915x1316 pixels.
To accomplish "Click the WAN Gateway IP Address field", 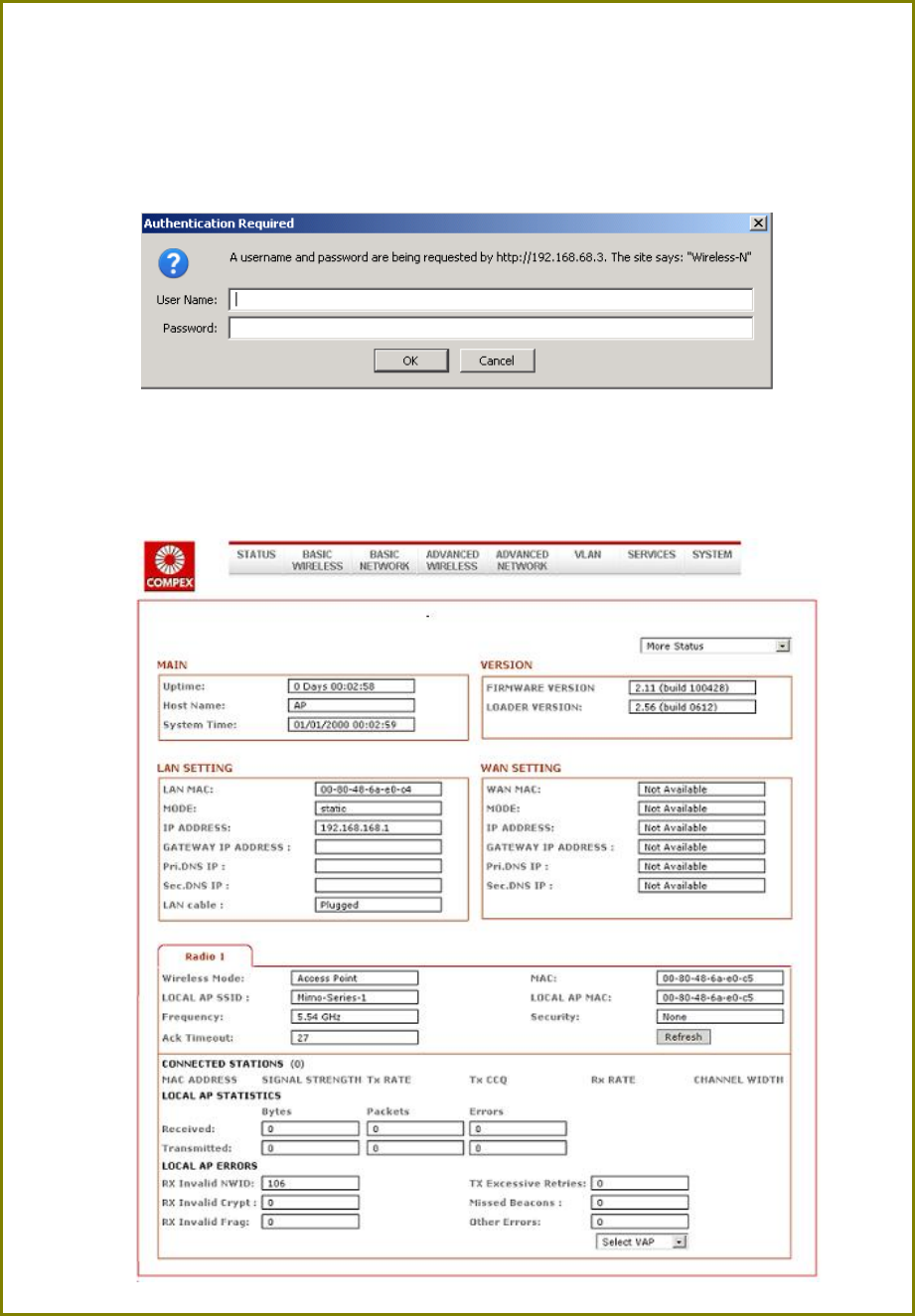I will 702,847.
